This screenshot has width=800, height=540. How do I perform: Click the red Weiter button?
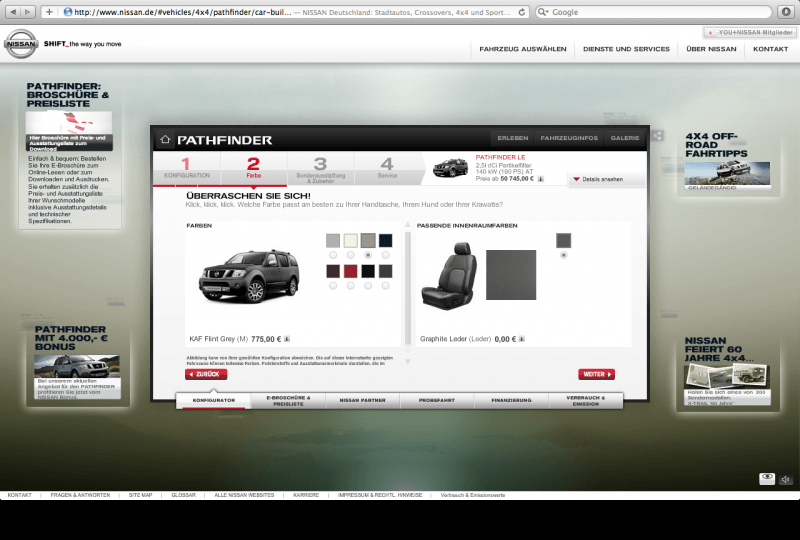[x=596, y=374]
